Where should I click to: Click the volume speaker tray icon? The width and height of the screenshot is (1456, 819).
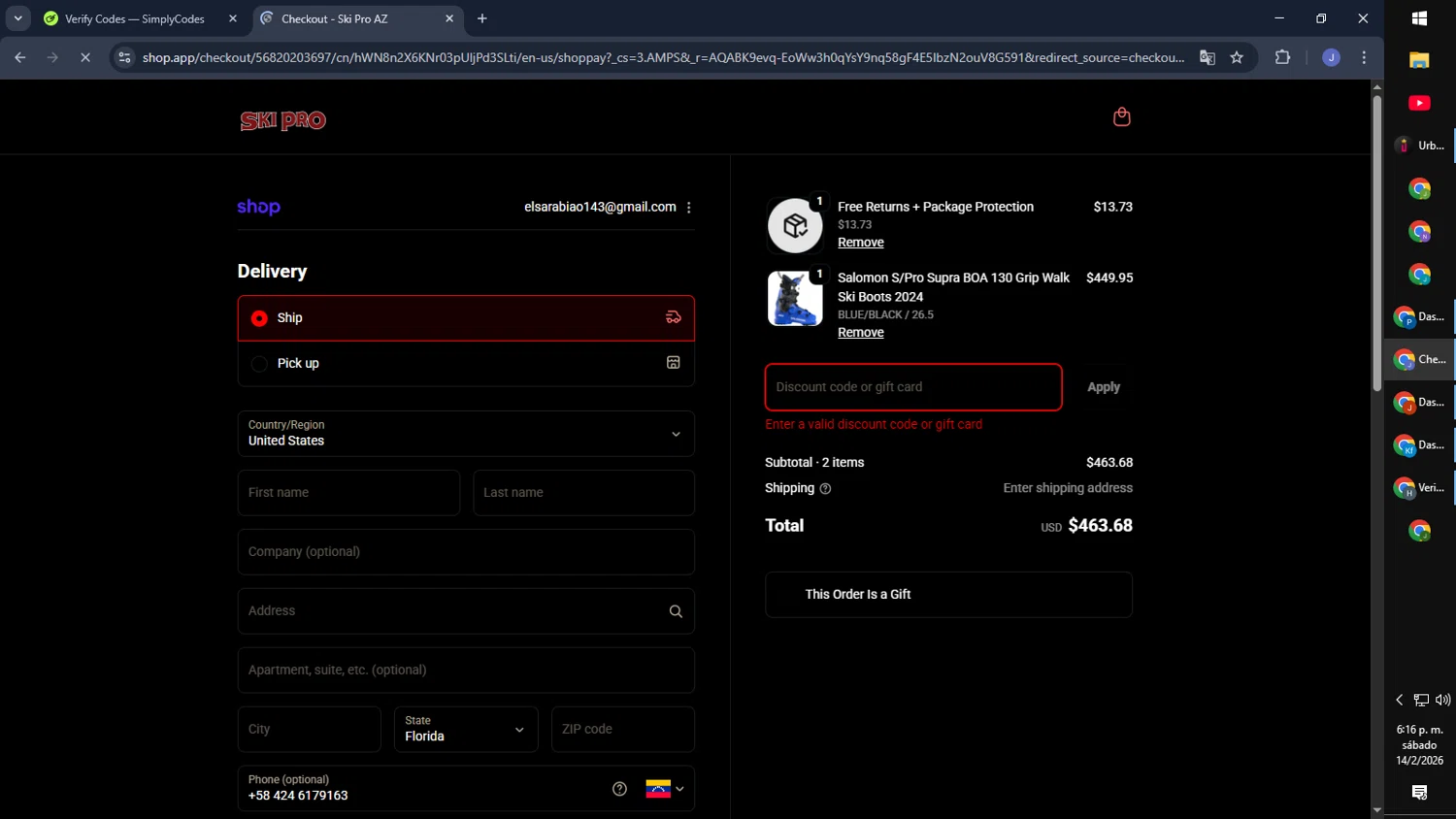click(1443, 700)
